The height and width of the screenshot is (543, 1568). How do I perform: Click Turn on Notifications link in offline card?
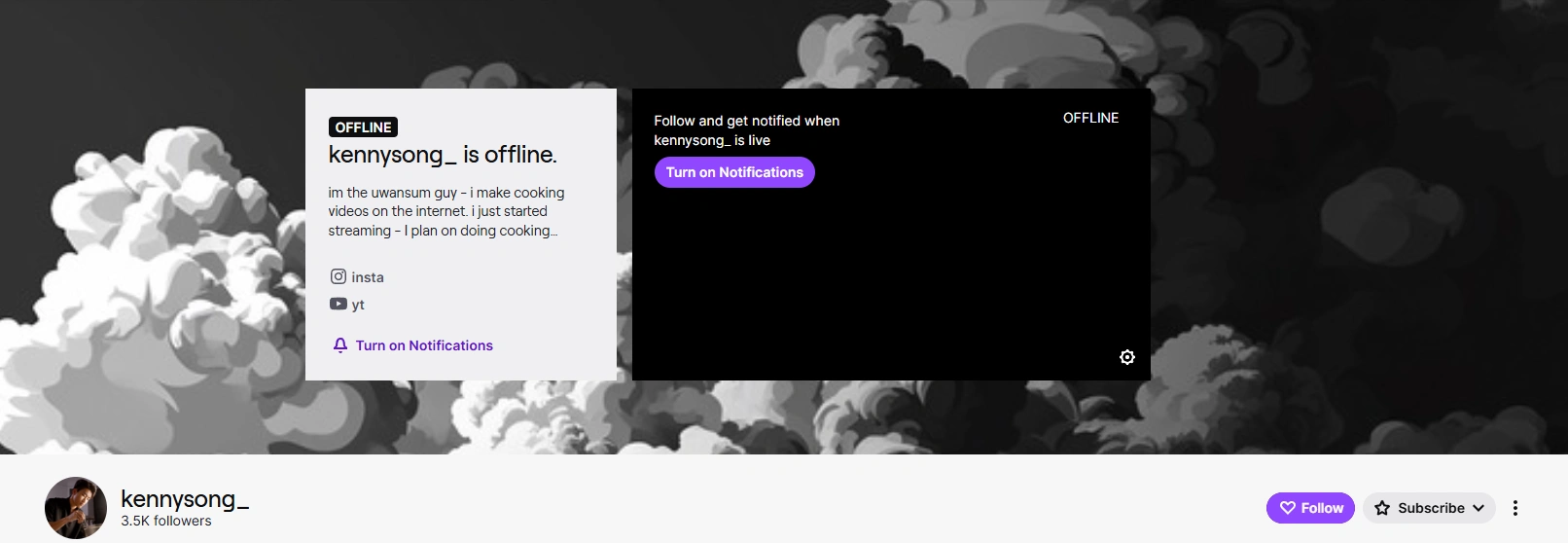(x=413, y=345)
